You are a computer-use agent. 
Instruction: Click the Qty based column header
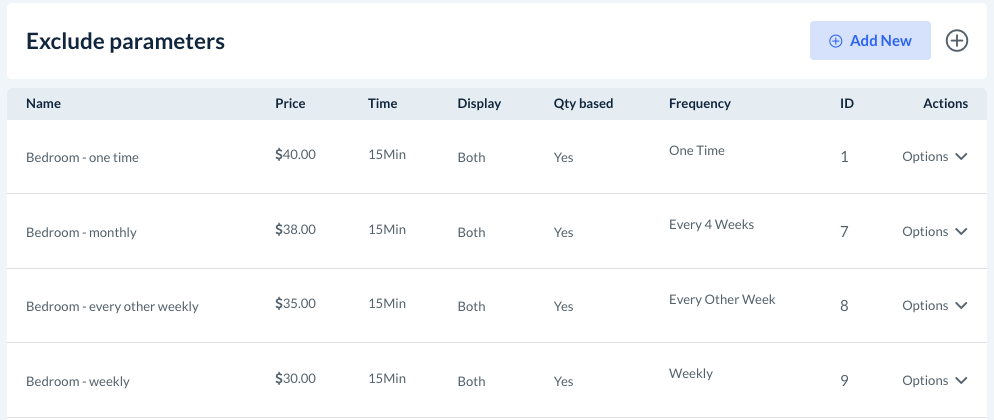pyautogui.click(x=583, y=104)
